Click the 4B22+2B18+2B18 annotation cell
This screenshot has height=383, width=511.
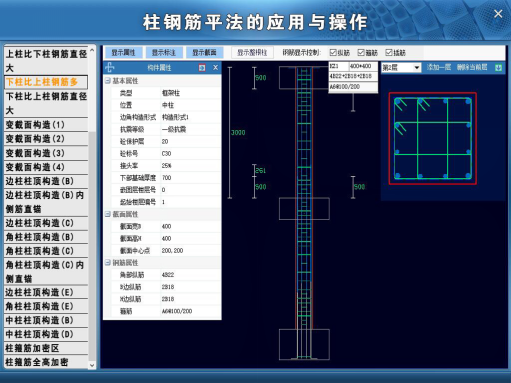coord(353,76)
